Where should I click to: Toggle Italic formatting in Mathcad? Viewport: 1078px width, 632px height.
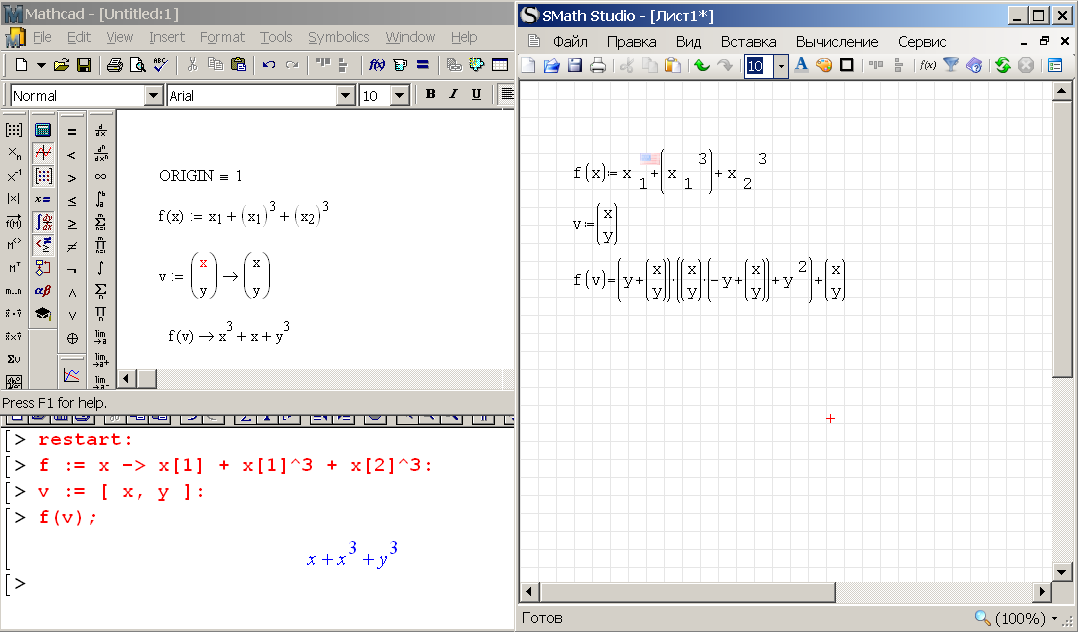click(453, 95)
